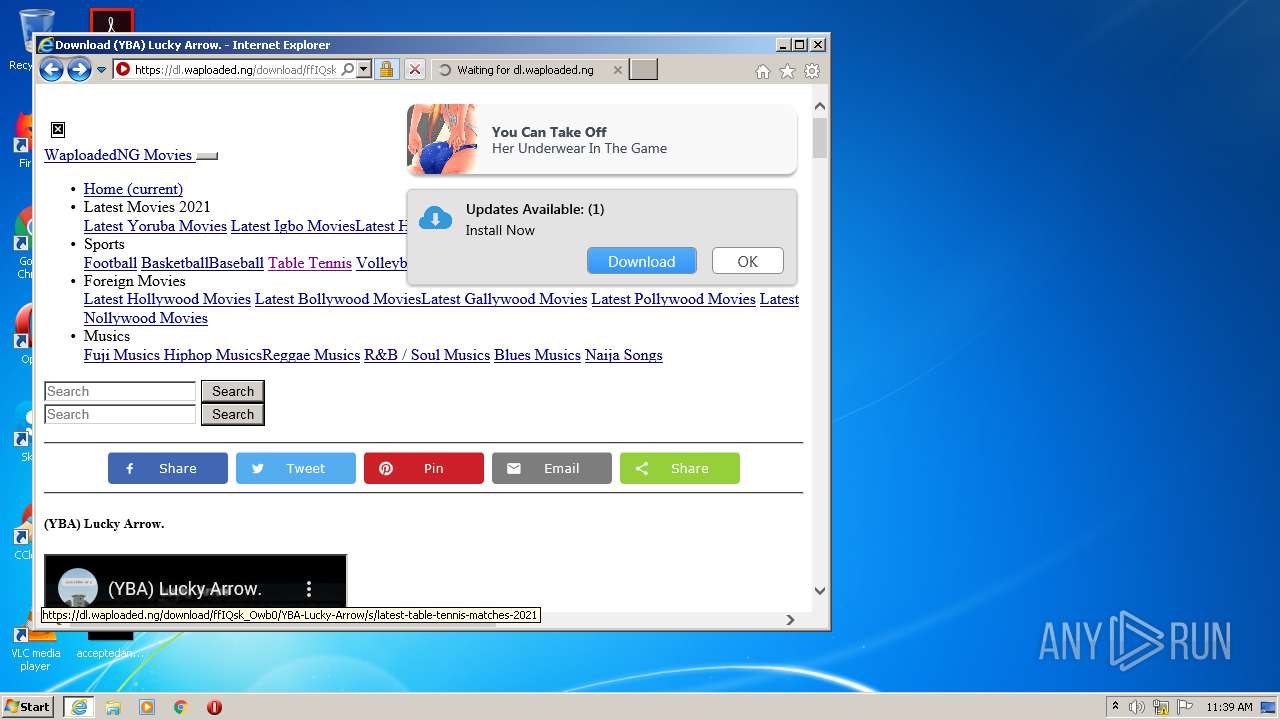Viewport: 1280px width, 720px height.
Task: Open Latest Bollywood Movies link
Action: coord(338,299)
